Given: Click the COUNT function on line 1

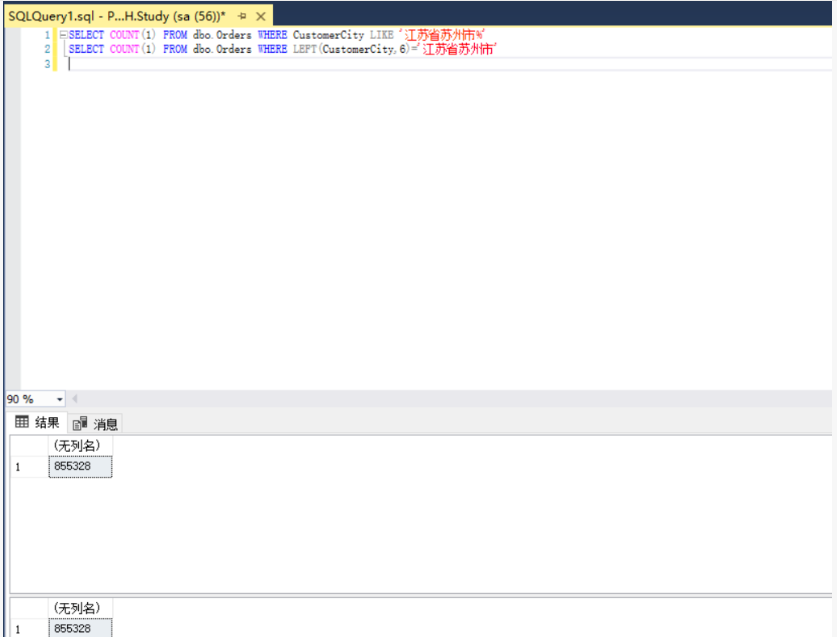Looking at the screenshot, I should [x=124, y=35].
